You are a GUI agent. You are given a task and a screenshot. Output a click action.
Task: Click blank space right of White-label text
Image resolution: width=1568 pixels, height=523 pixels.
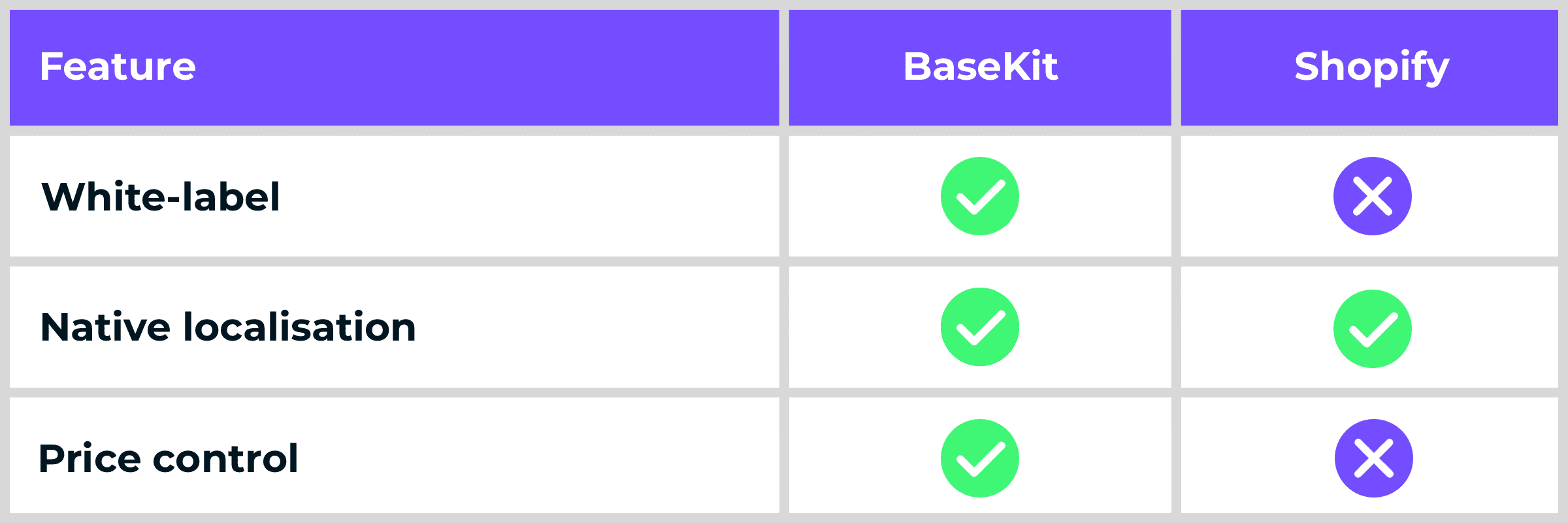523,197
